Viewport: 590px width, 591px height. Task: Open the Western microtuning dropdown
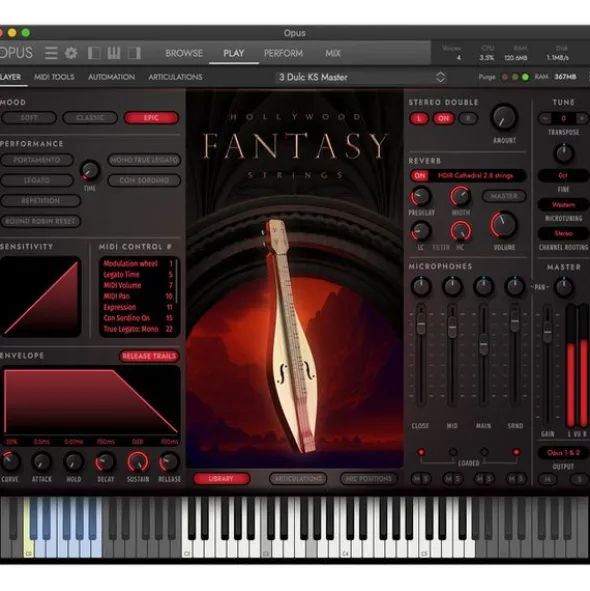[563, 205]
